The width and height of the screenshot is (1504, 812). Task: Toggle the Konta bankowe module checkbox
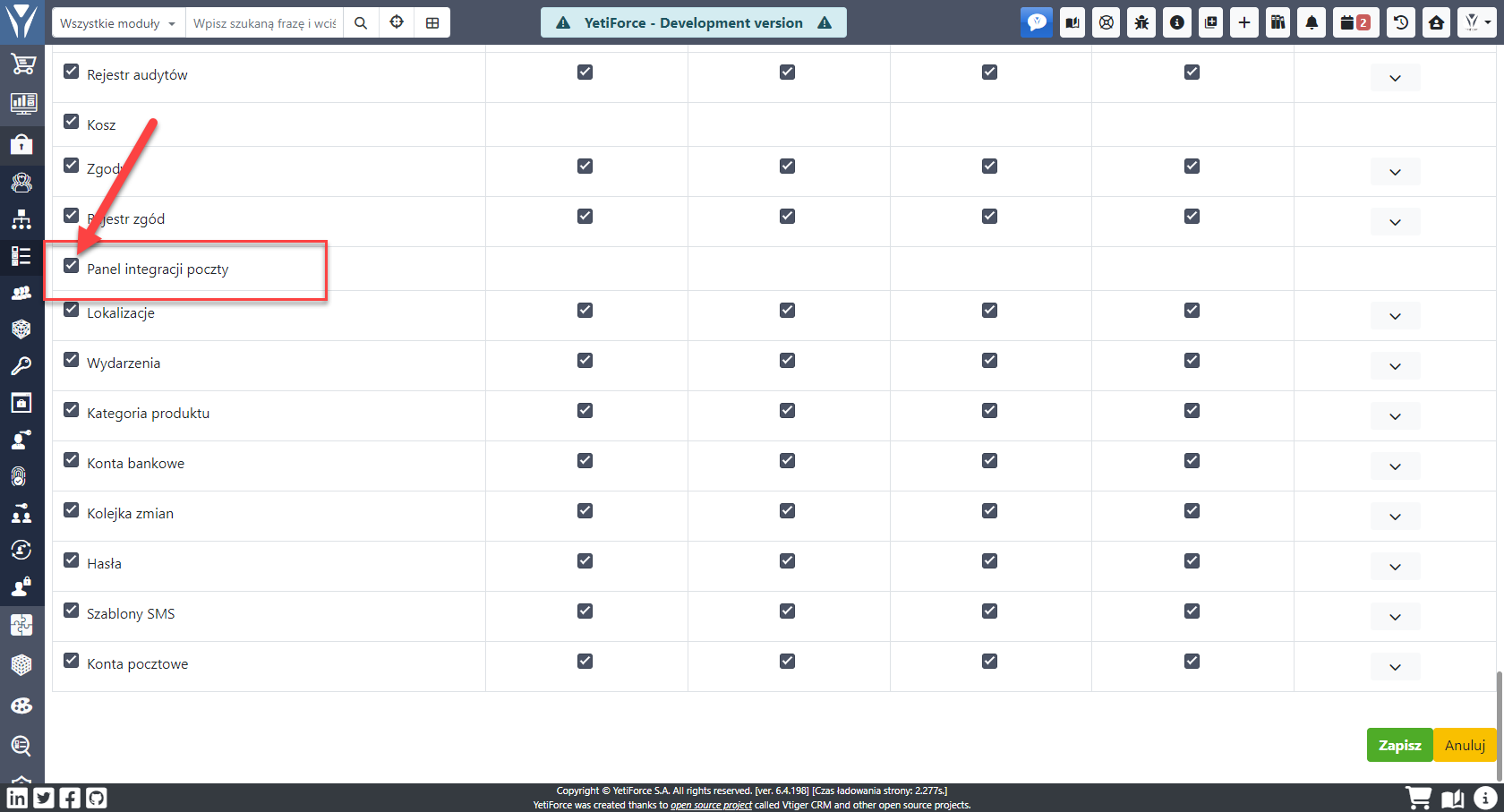[72, 460]
